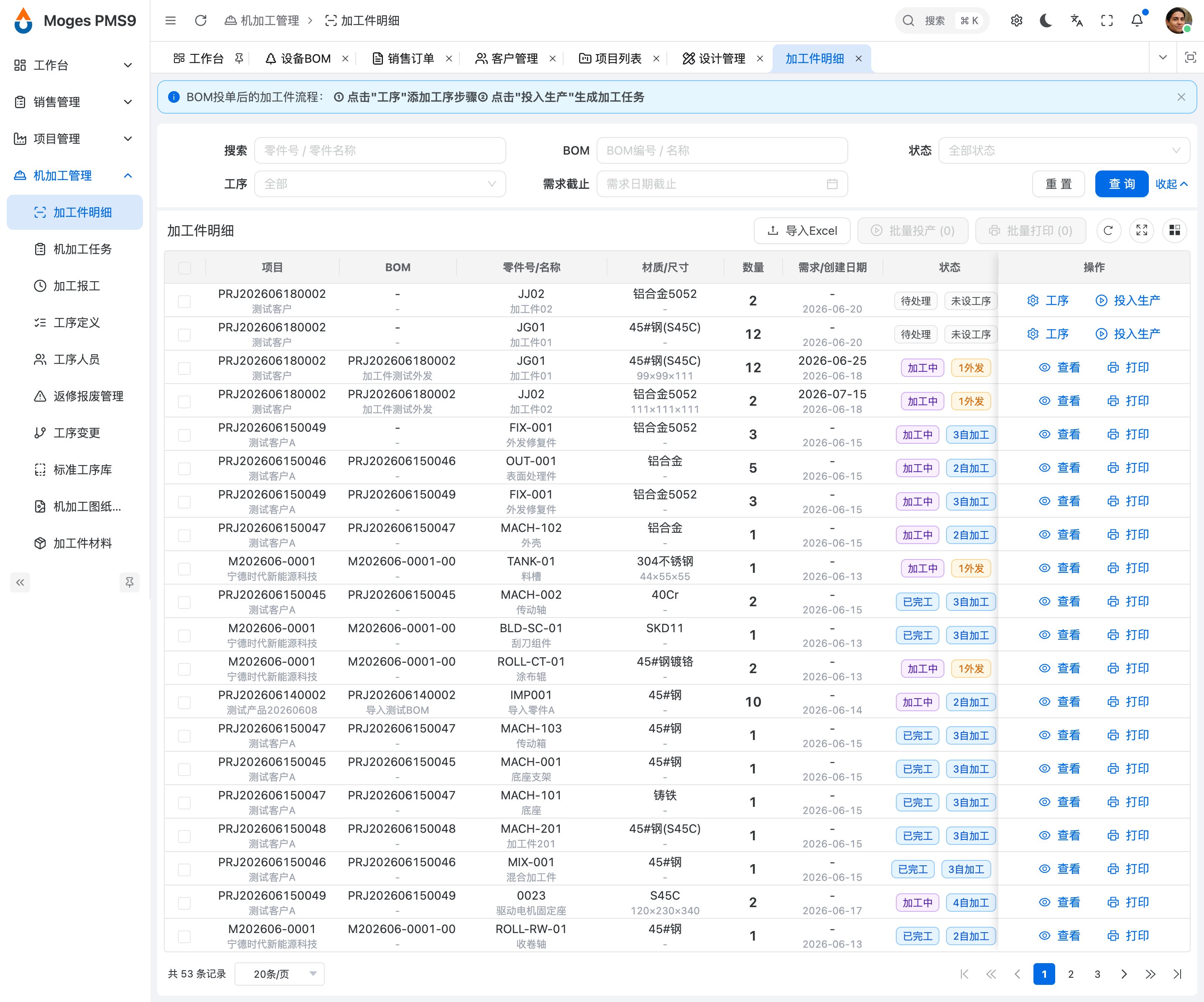Click the 重置 reset button
1204x1002 pixels.
coord(1059,184)
